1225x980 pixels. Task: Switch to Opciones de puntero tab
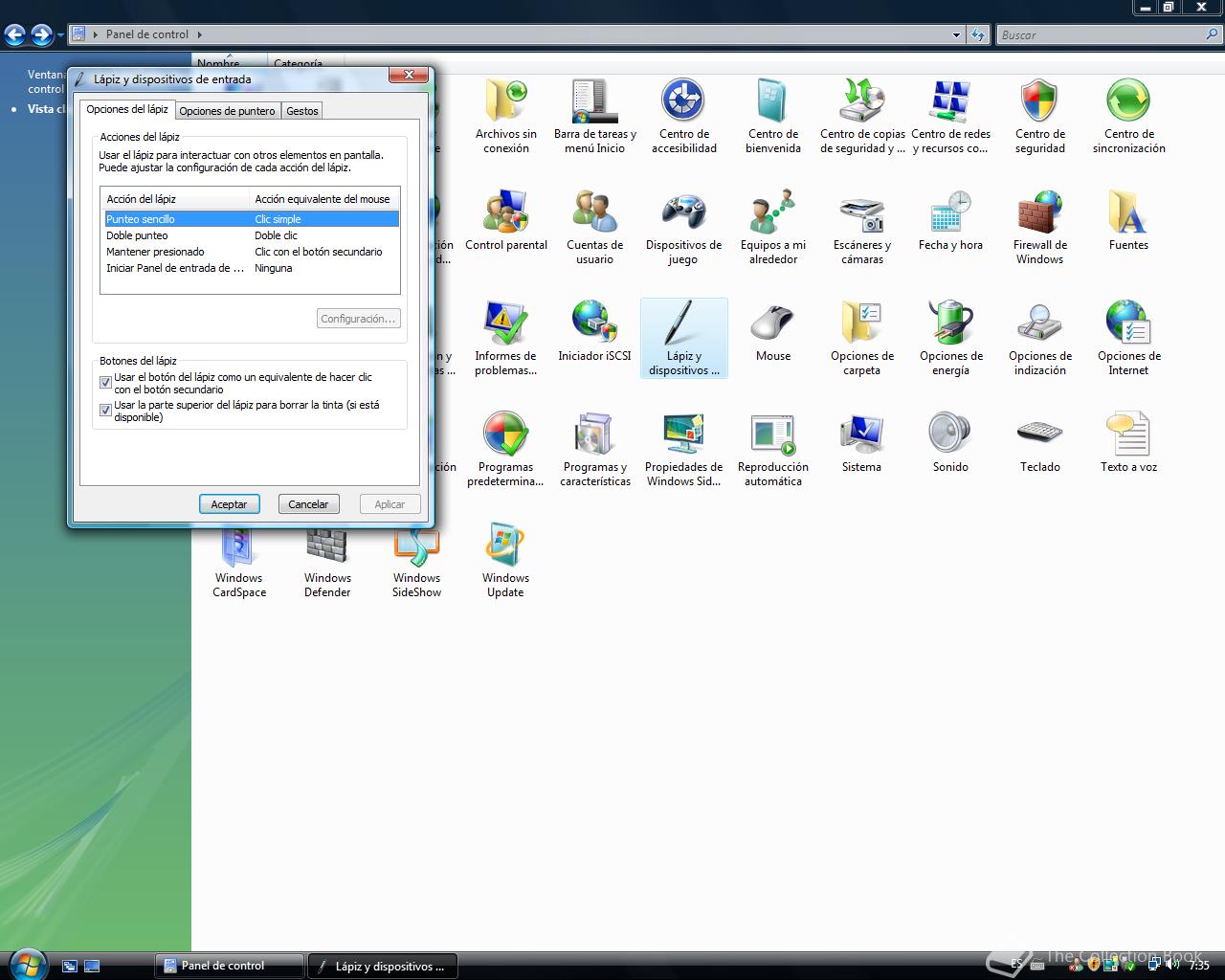point(227,111)
